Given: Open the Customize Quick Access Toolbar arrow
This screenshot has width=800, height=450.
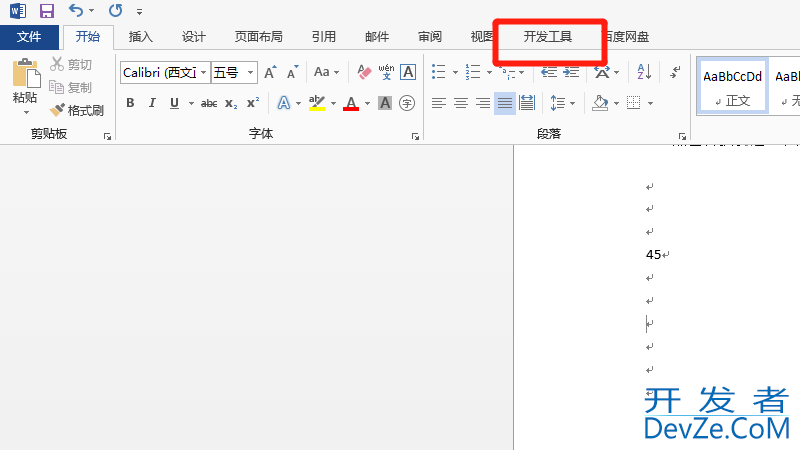Looking at the screenshot, I should [139, 11].
